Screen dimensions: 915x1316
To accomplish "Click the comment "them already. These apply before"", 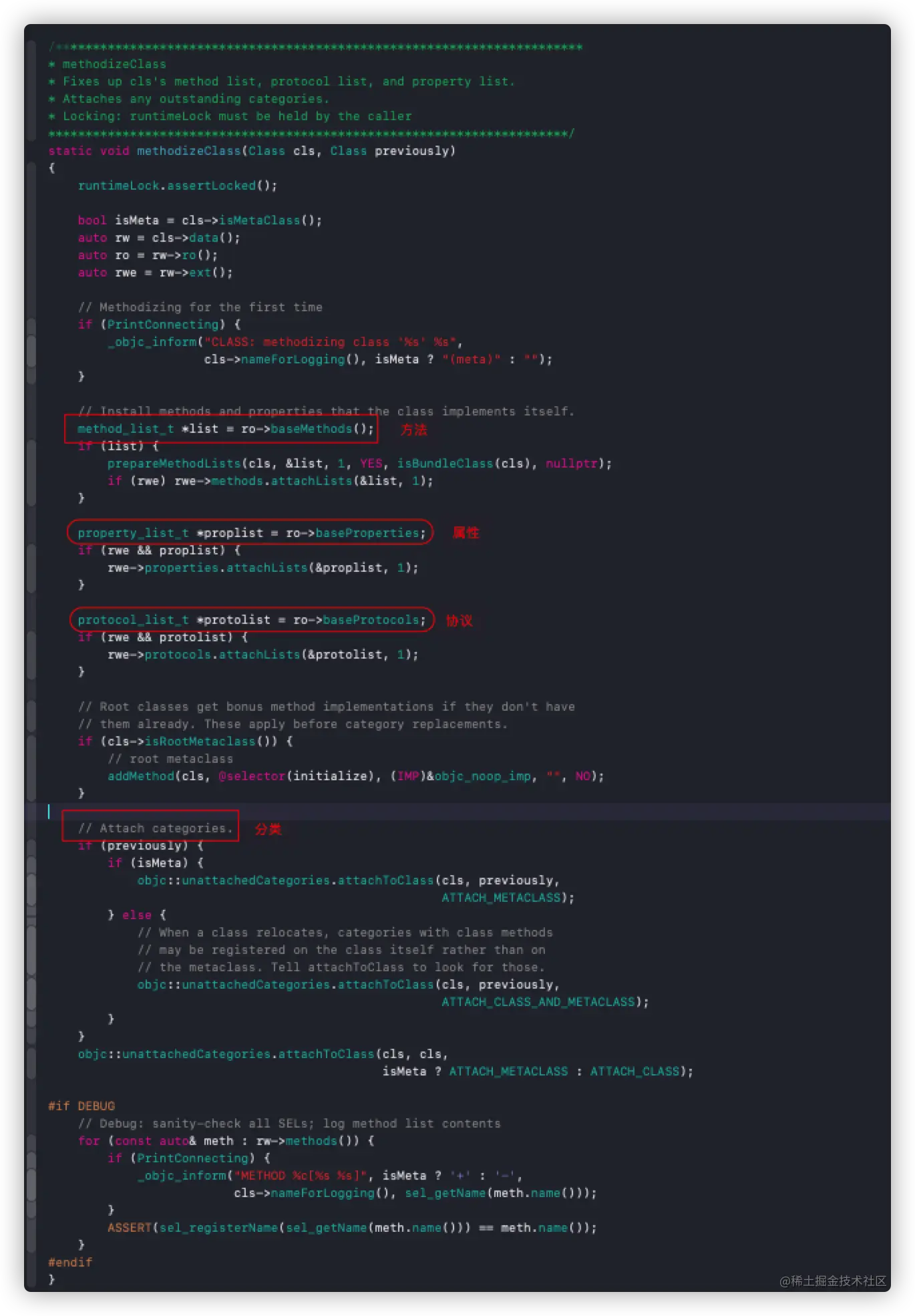I will click(293, 724).
